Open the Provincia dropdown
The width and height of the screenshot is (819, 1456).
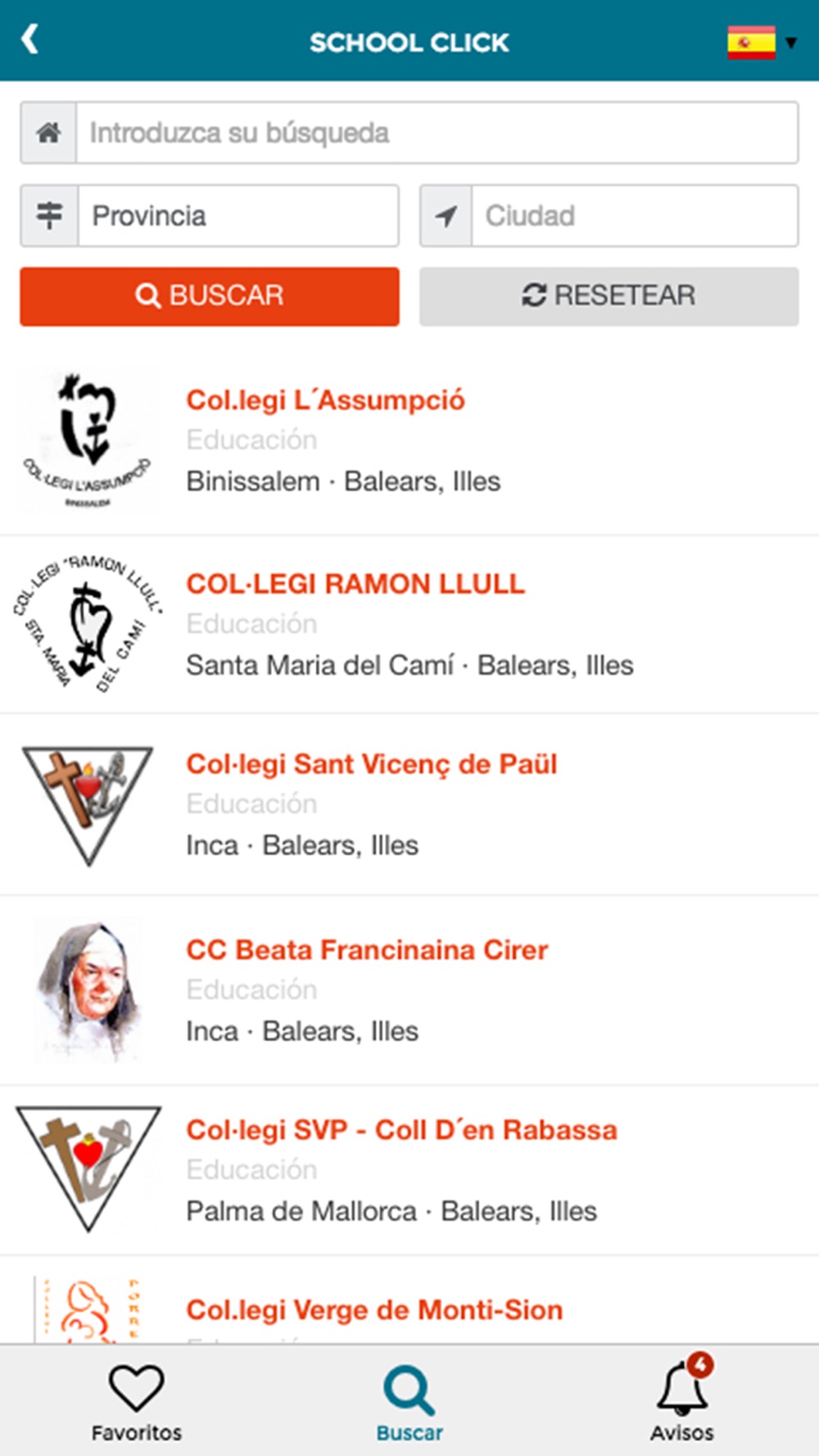(238, 216)
